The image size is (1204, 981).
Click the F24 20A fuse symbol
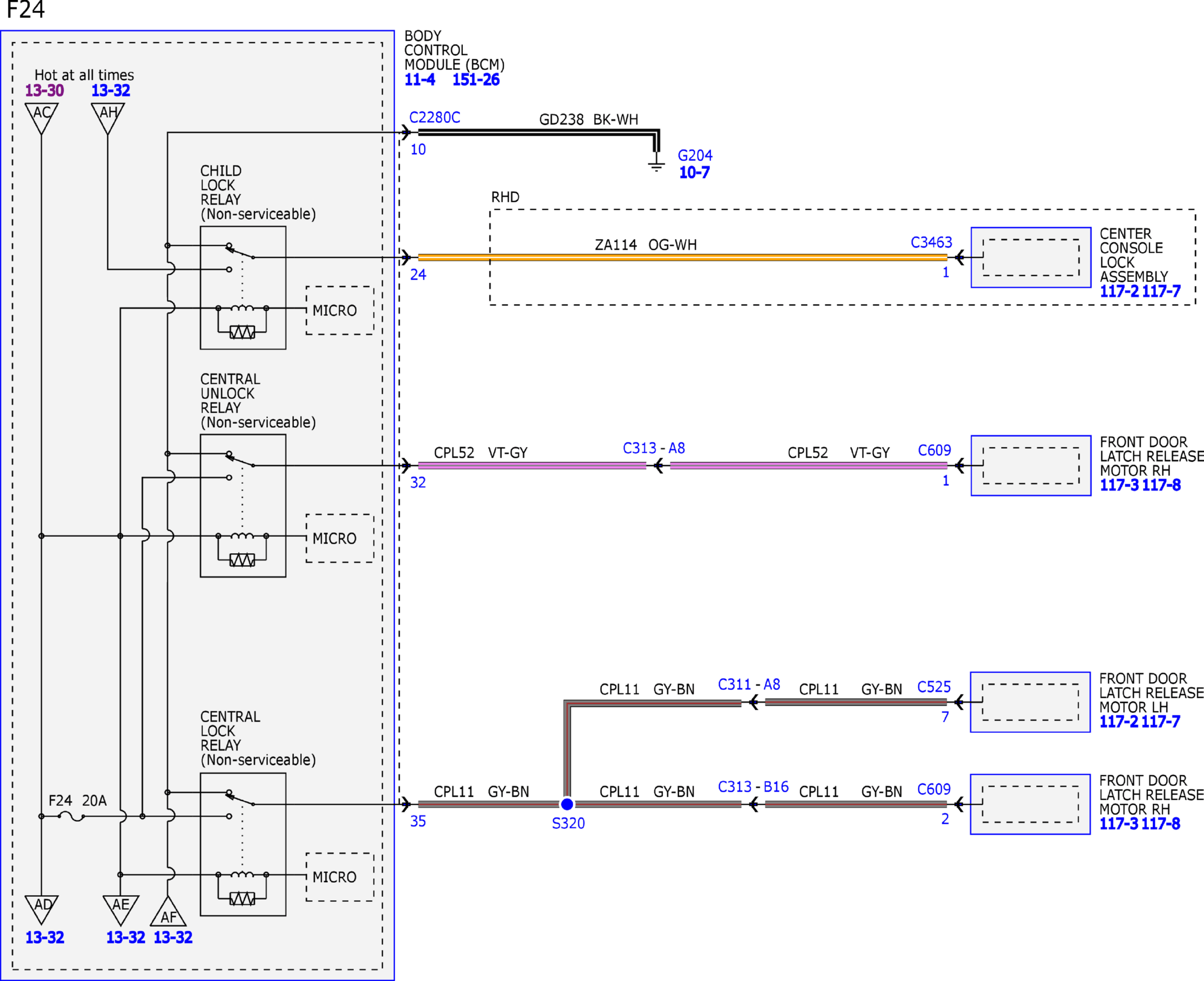[71, 816]
